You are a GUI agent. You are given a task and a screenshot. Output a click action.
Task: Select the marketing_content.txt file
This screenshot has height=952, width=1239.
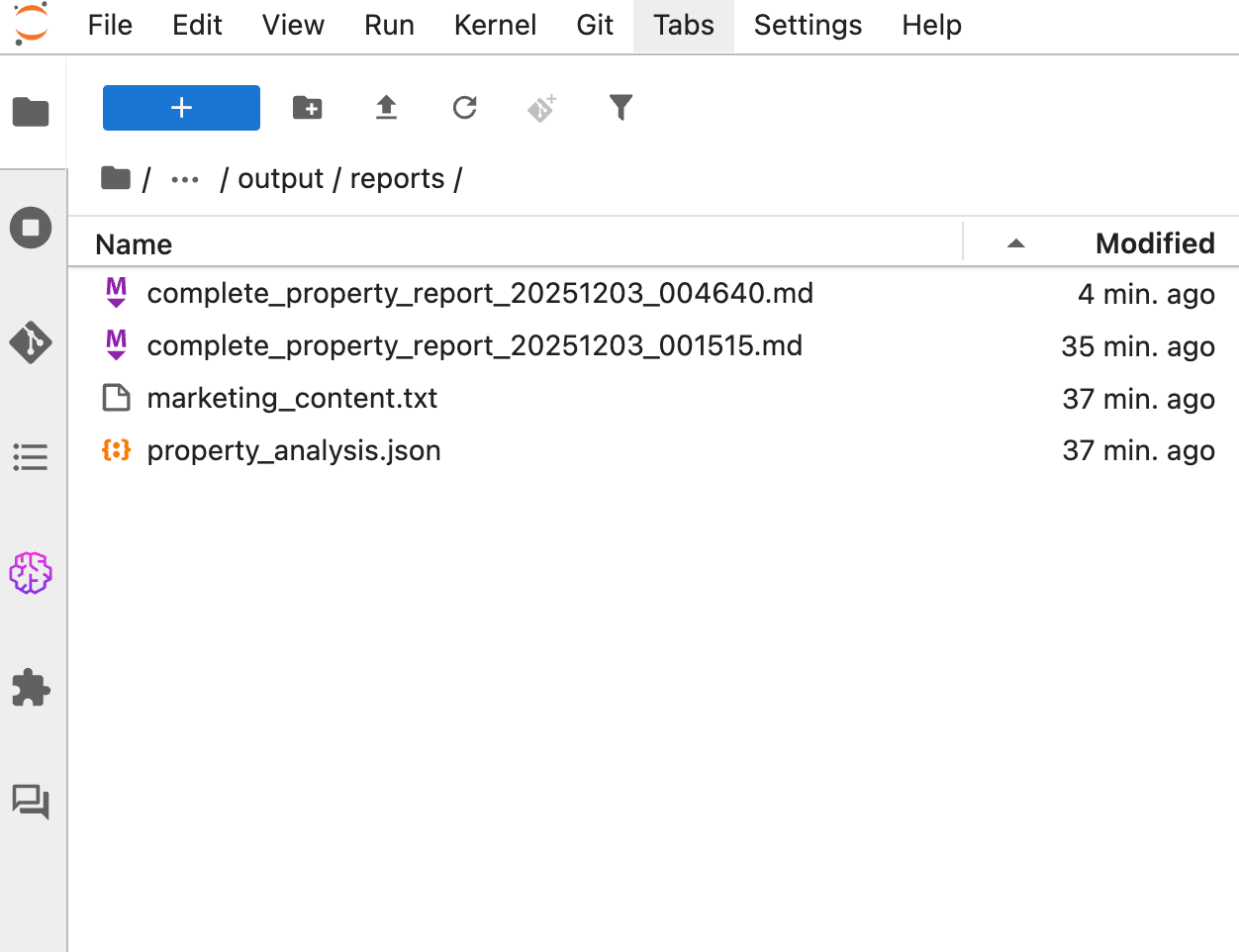pyautogui.click(x=653, y=399)
